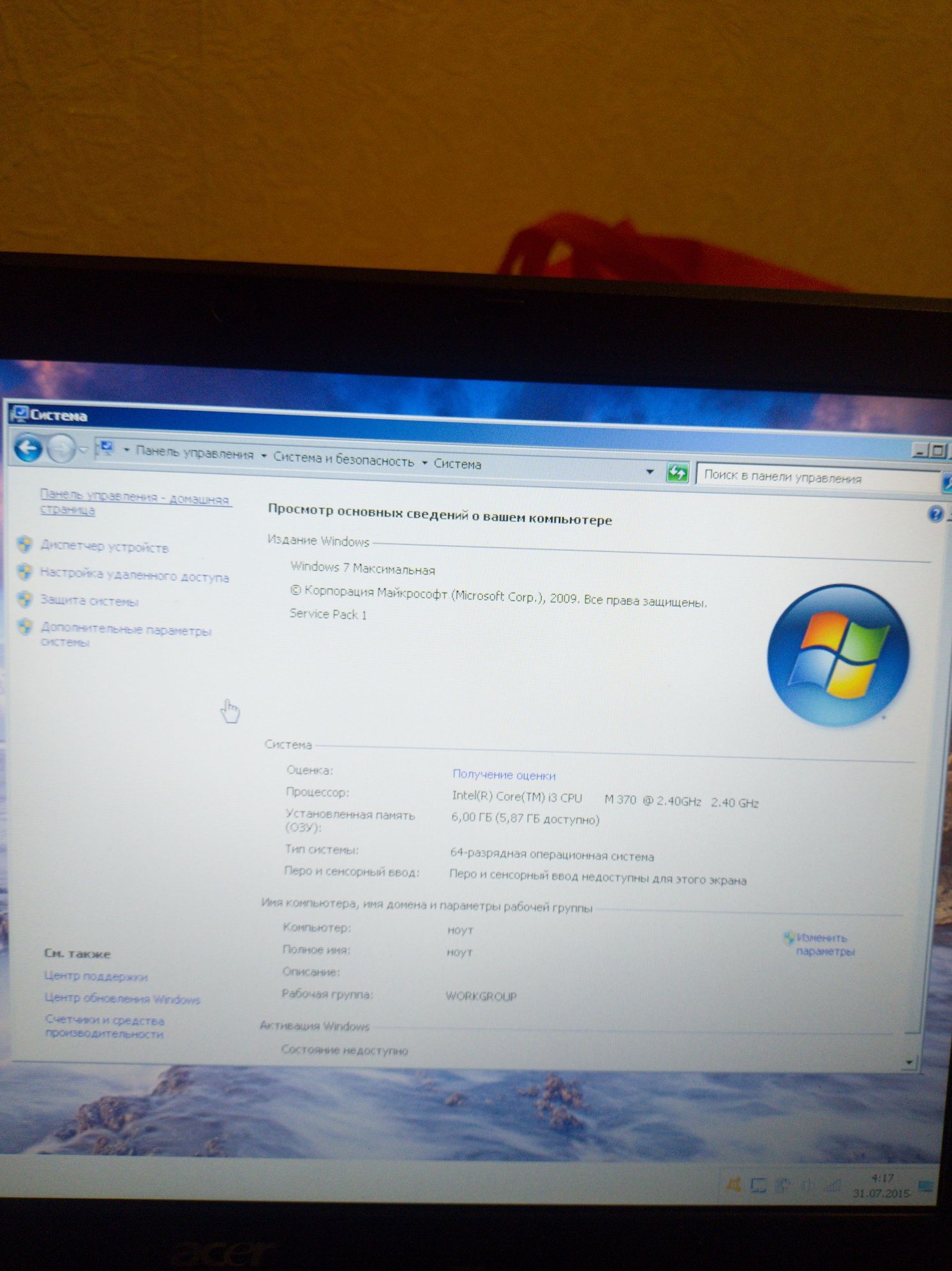952x1271 pixels.
Task: Click the shield icon beside Диспетчер устройств
Action: 25,544
